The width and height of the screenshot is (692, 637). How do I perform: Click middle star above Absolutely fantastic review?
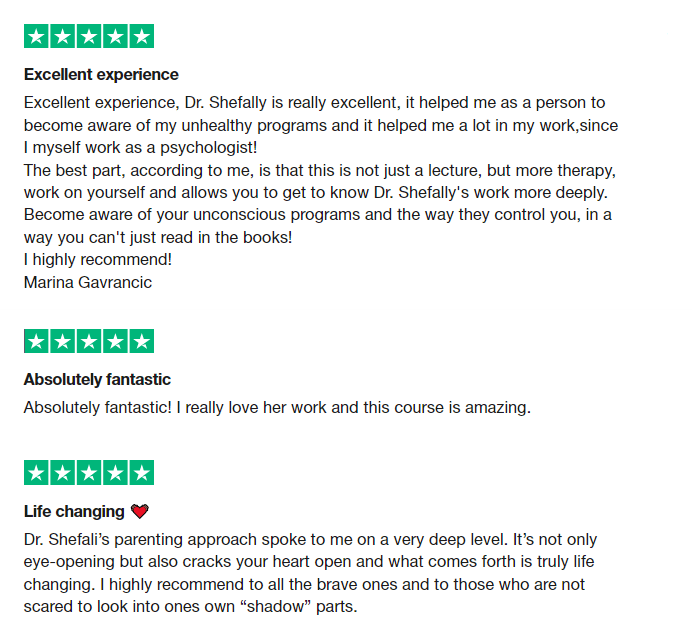[89, 341]
